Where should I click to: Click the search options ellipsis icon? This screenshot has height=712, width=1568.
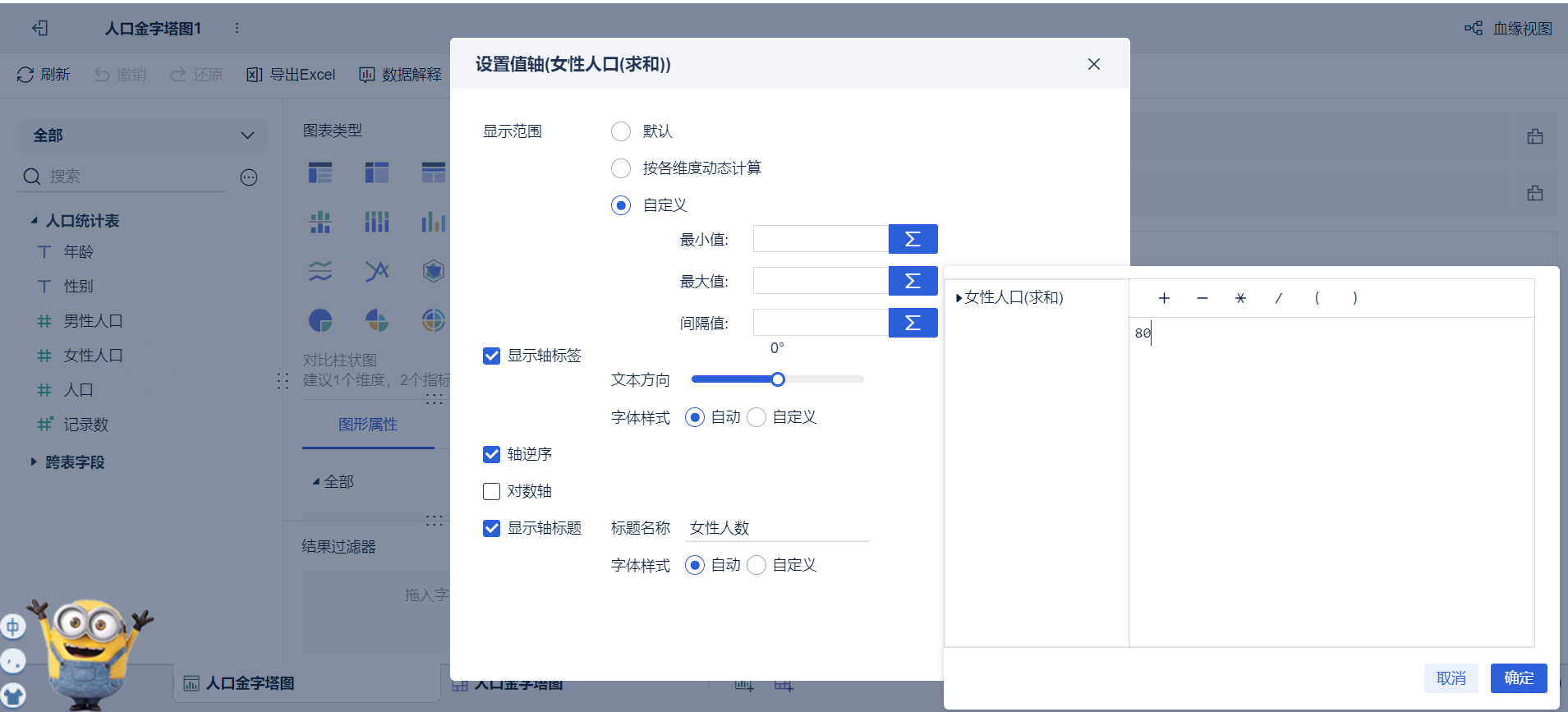249,177
